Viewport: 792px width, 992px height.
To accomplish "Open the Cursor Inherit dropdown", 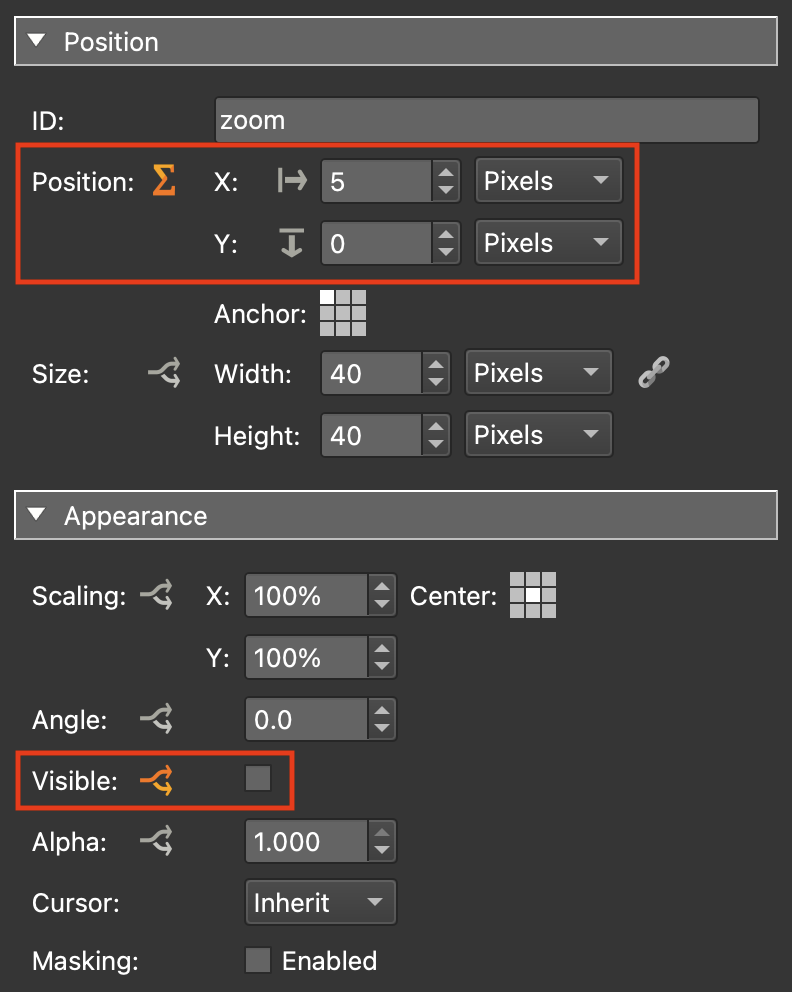I will pyautogui.click(x=320, y=903).
